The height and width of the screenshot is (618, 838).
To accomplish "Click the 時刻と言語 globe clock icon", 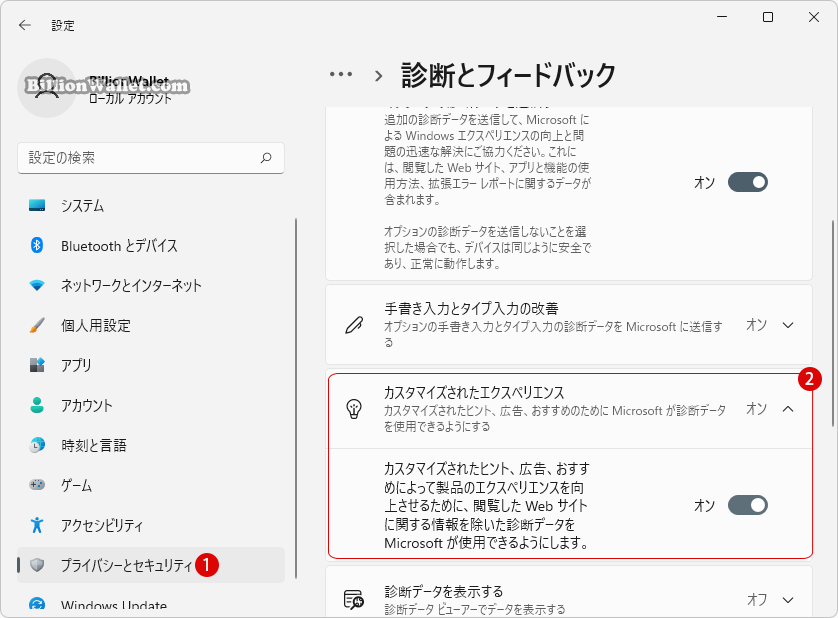I will coord(37,445).
